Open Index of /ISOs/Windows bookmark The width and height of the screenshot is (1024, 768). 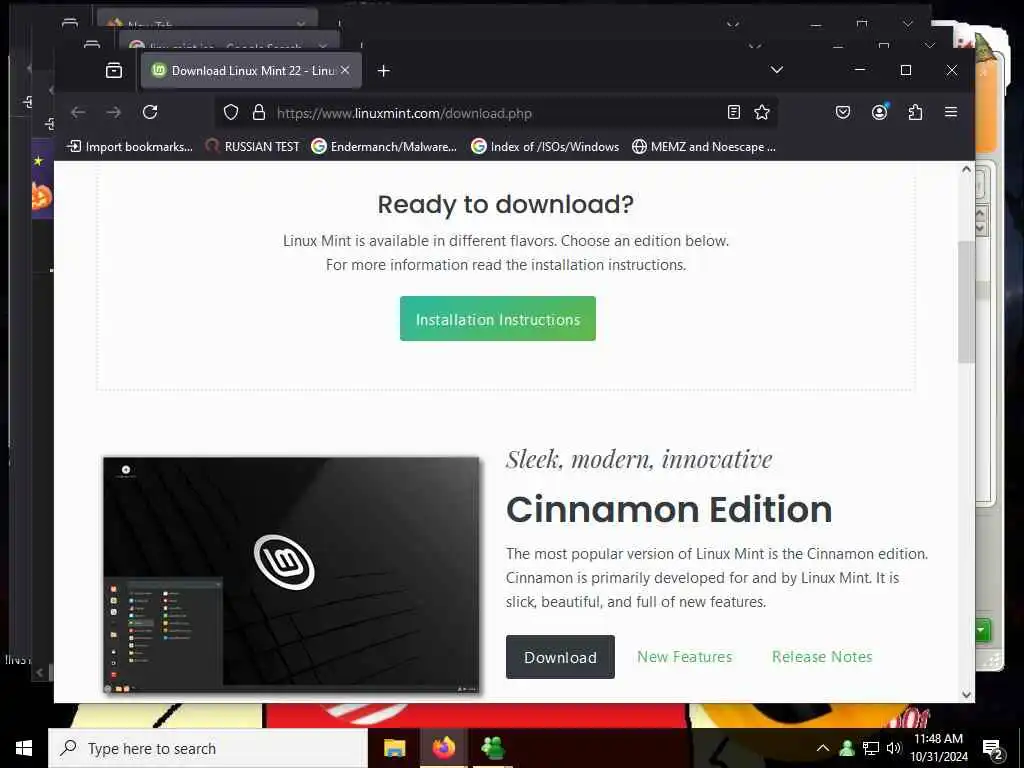click(x=545, y=147)
